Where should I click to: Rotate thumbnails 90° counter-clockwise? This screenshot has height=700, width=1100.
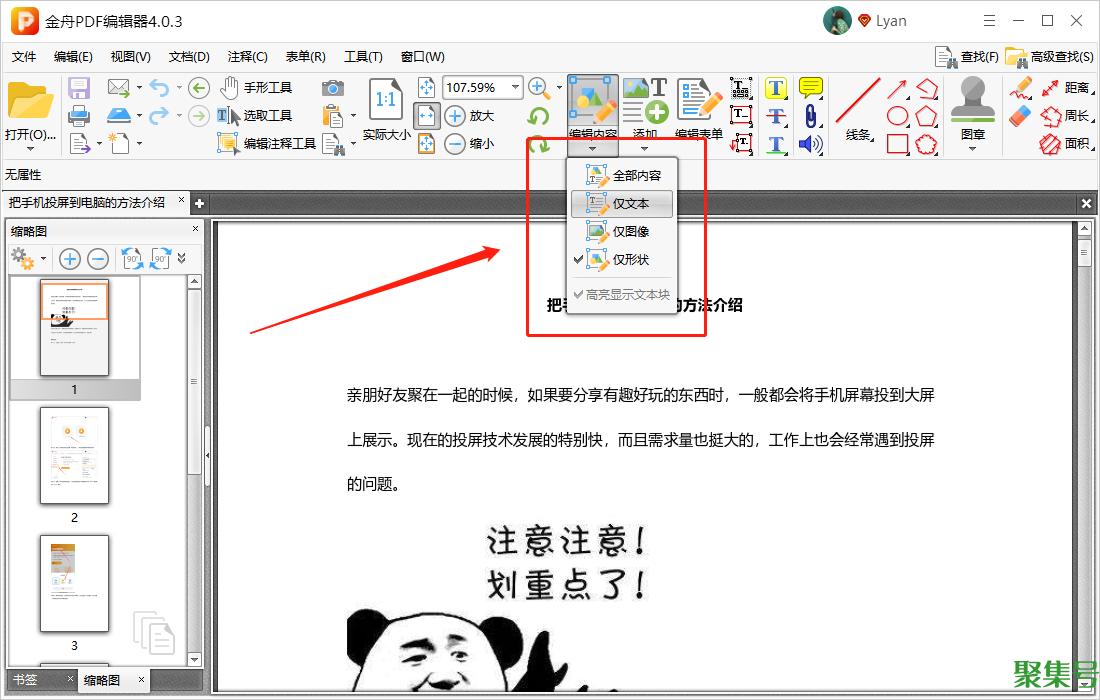click(132, 259)
